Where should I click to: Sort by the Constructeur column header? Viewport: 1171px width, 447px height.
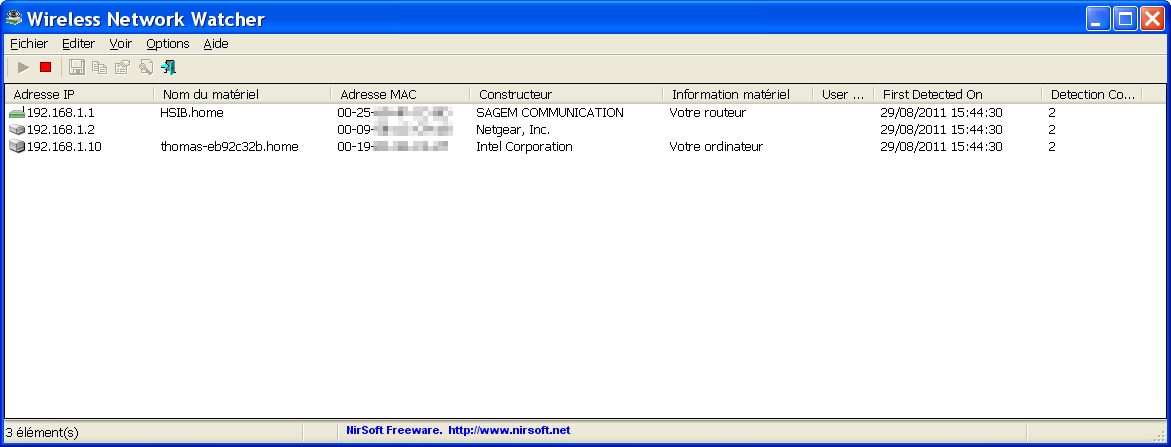point(566,94)
